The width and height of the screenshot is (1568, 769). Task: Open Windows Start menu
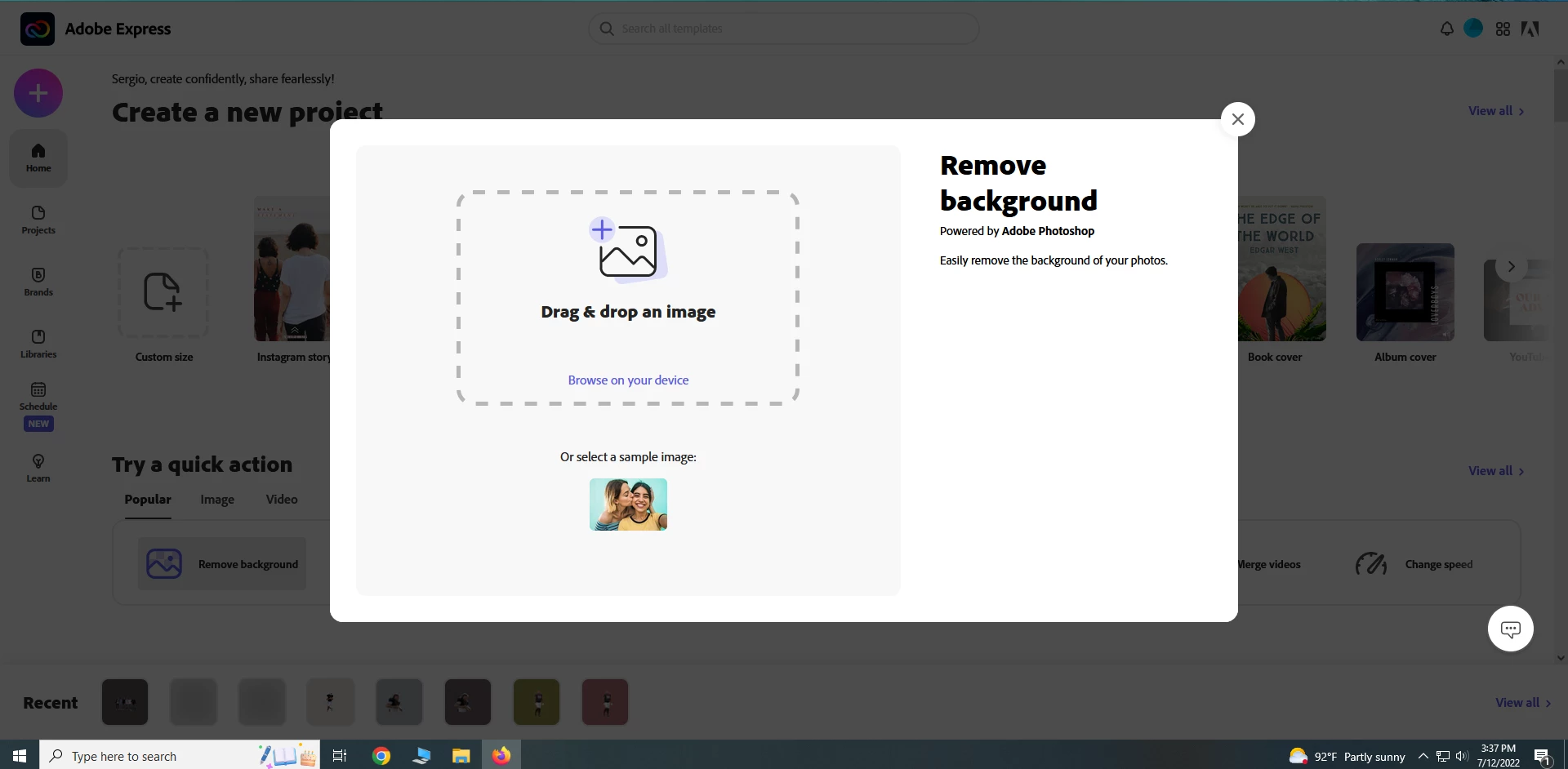[x=20, y=756]
